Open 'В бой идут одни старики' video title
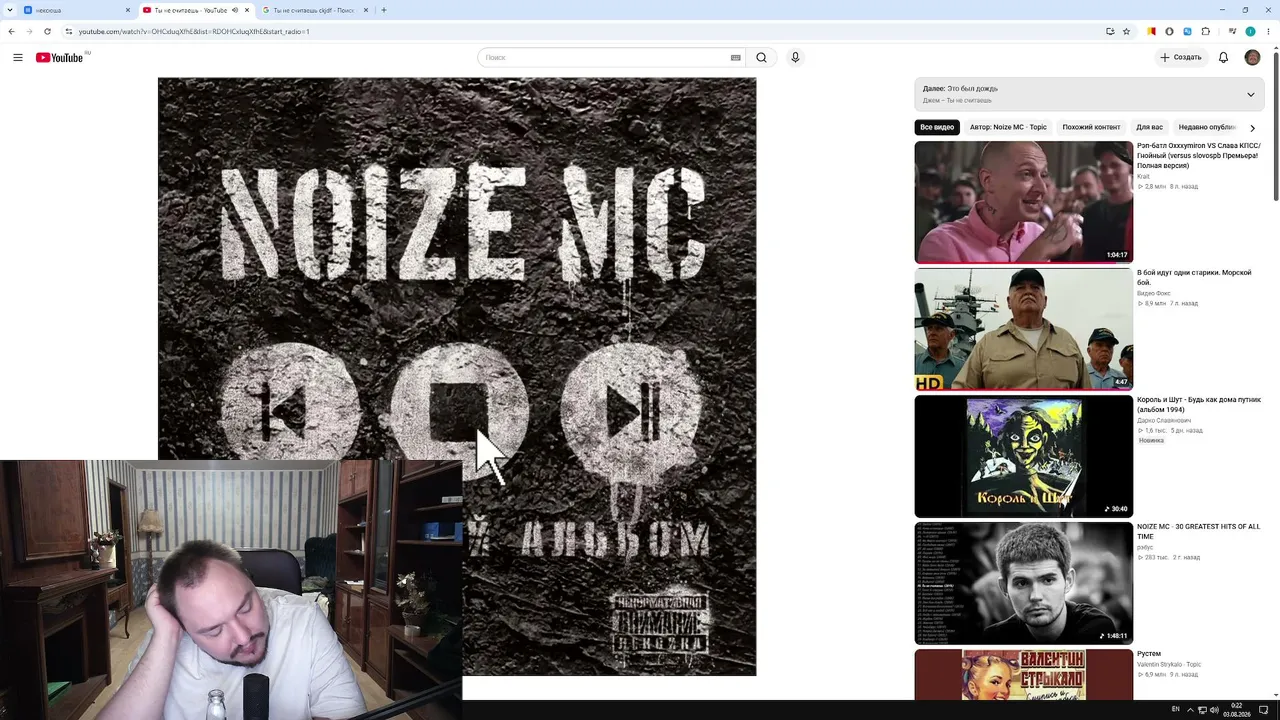 click(x=1194, y=277)
